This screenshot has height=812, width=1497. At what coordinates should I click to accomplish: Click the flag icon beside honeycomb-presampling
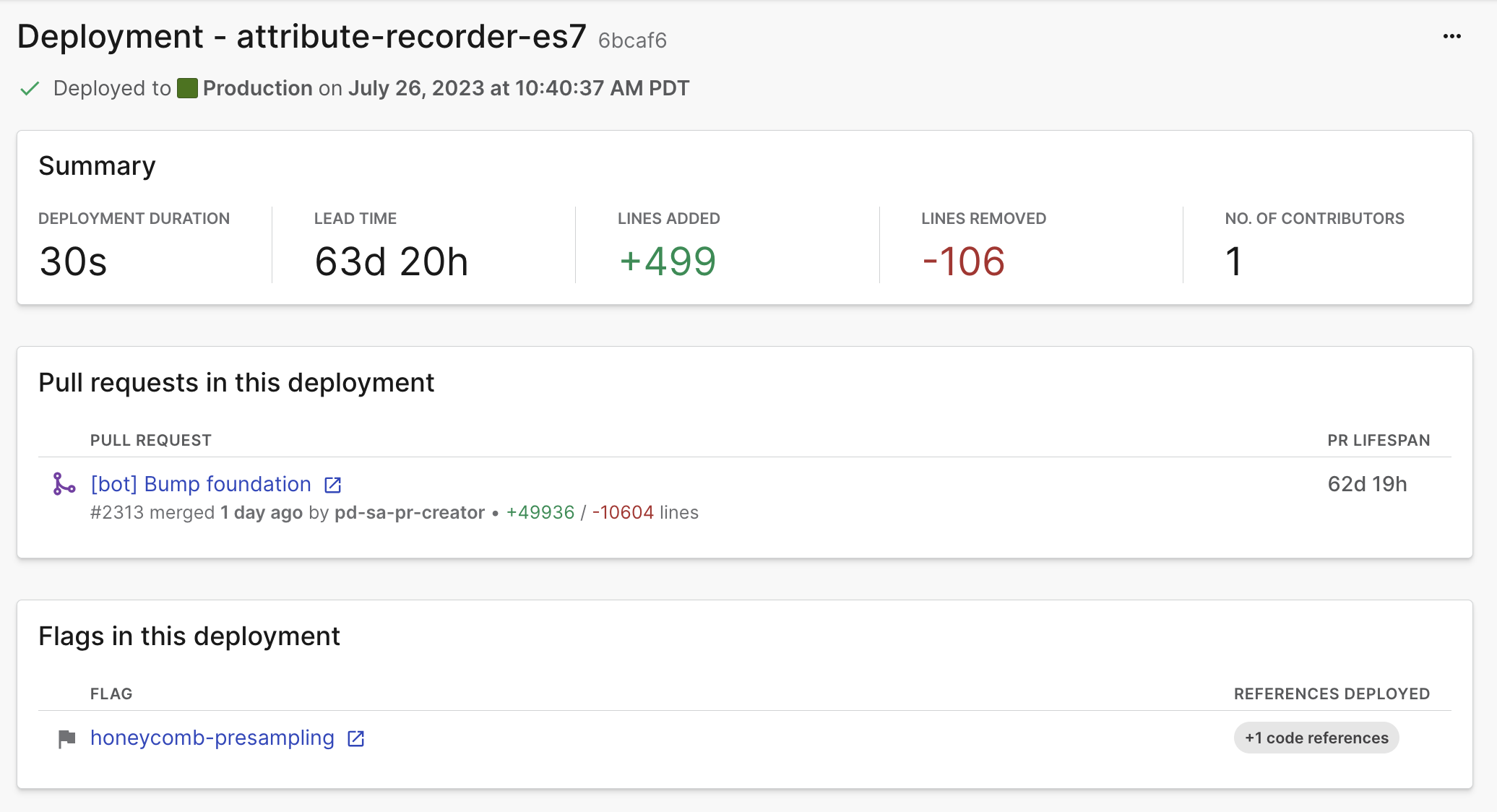tap(66, 738)
